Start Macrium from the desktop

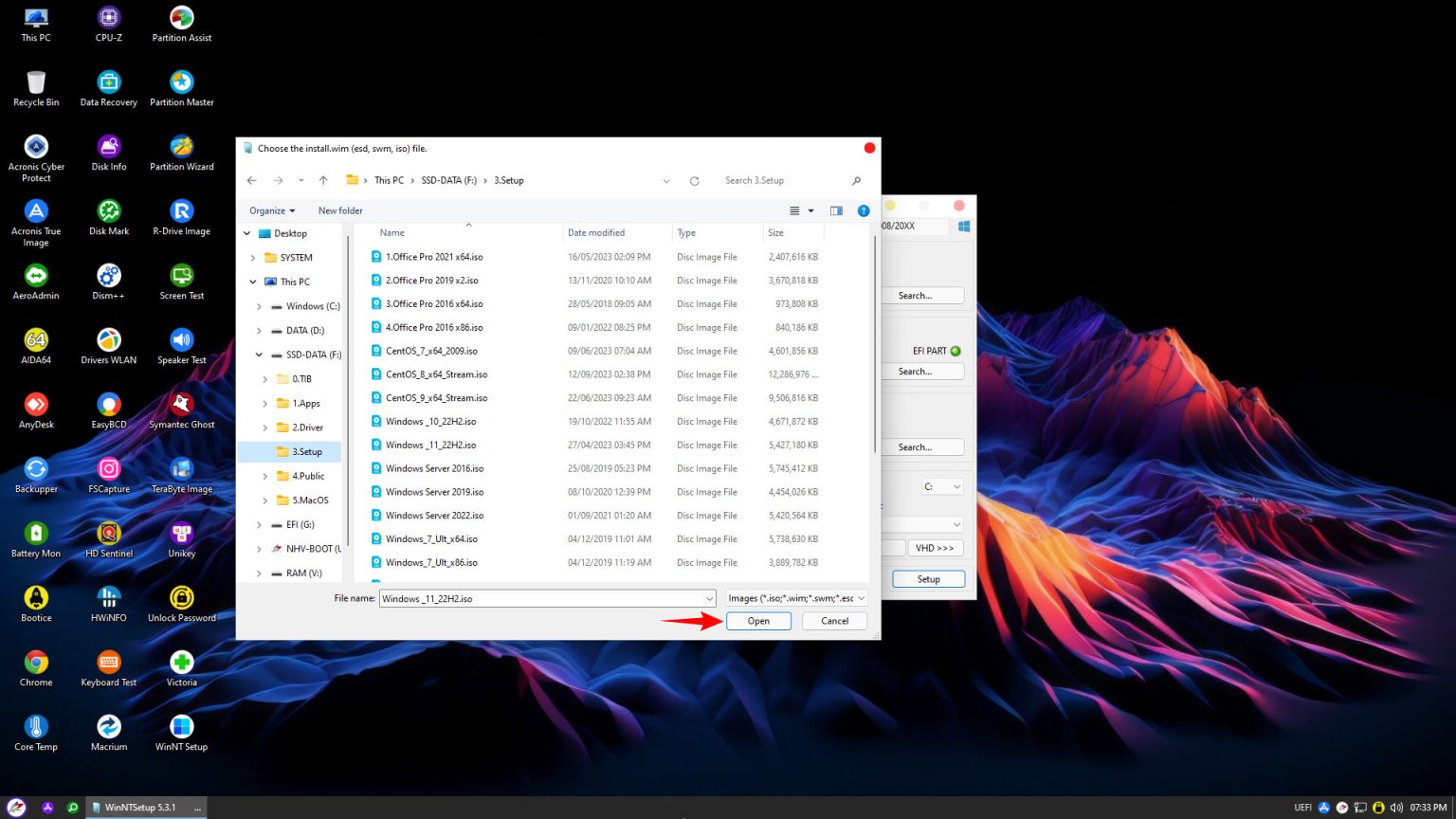click(107, 726)
